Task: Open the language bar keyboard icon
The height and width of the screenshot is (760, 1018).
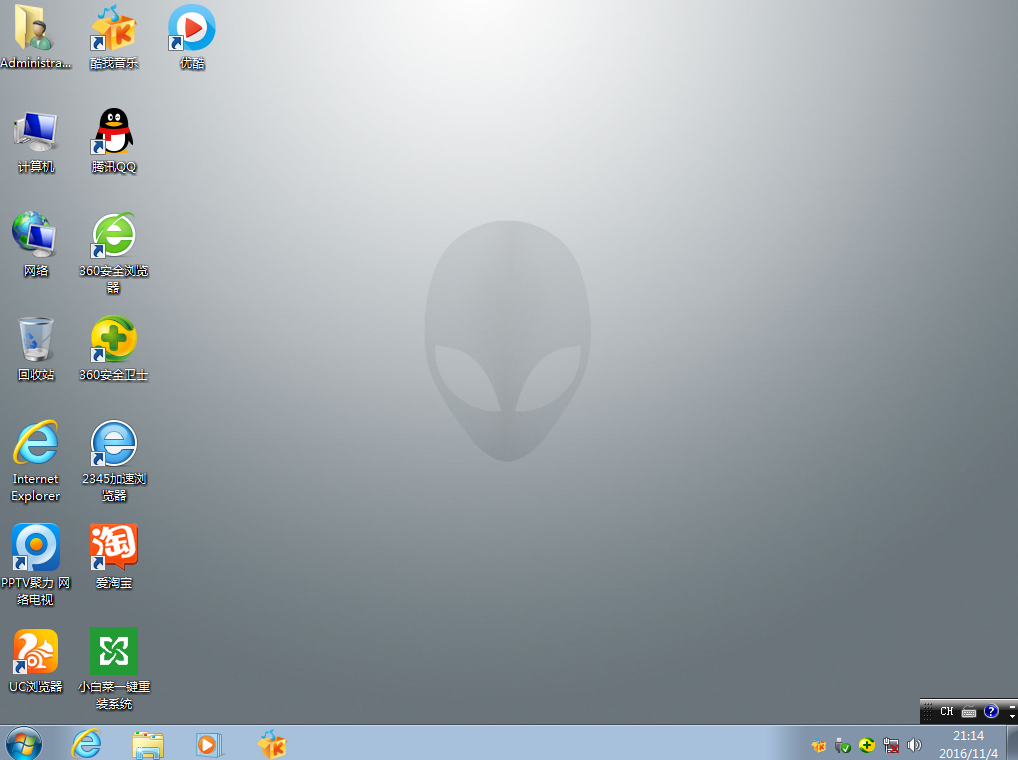Action: 969,712
